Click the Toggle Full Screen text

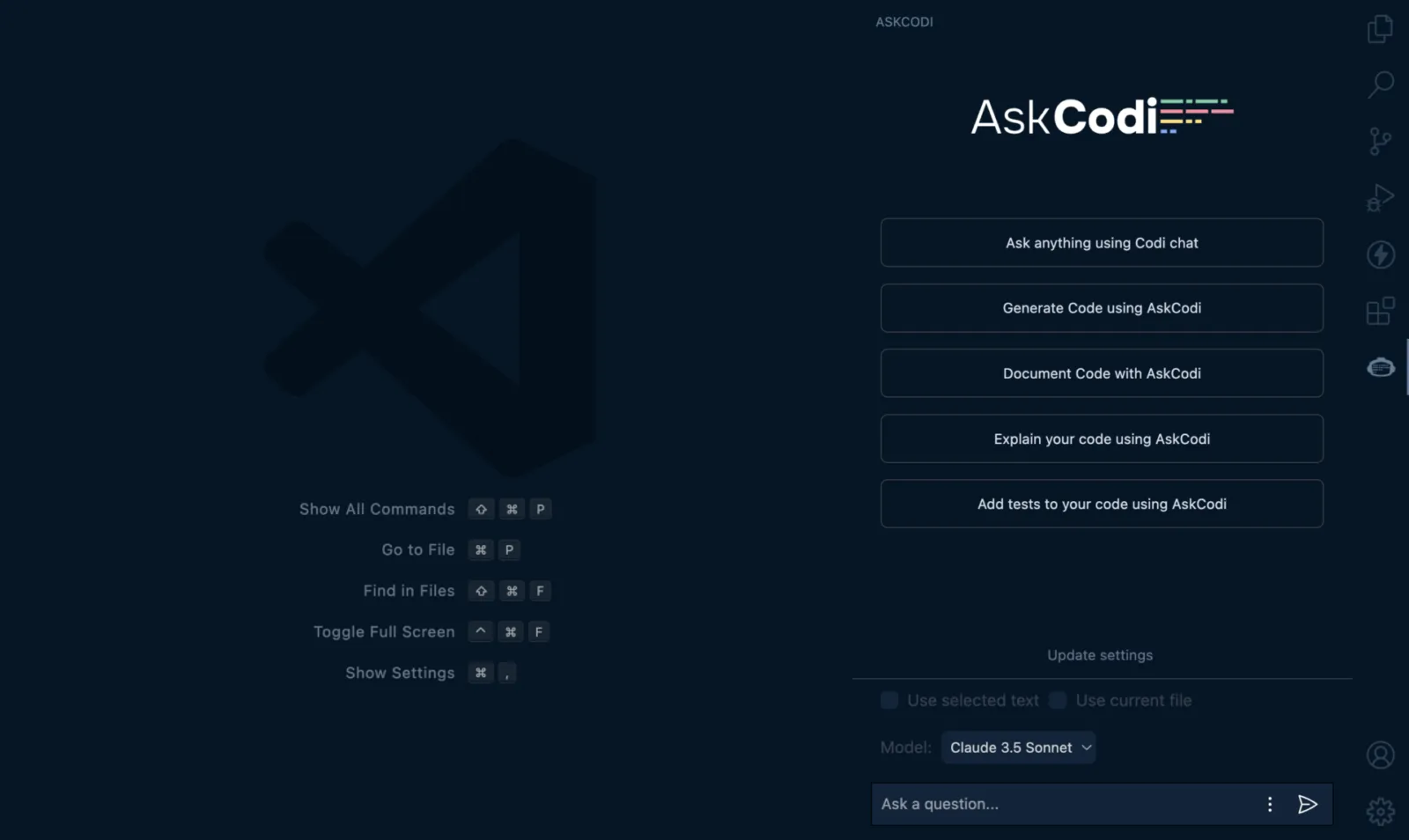click(384, 632)
